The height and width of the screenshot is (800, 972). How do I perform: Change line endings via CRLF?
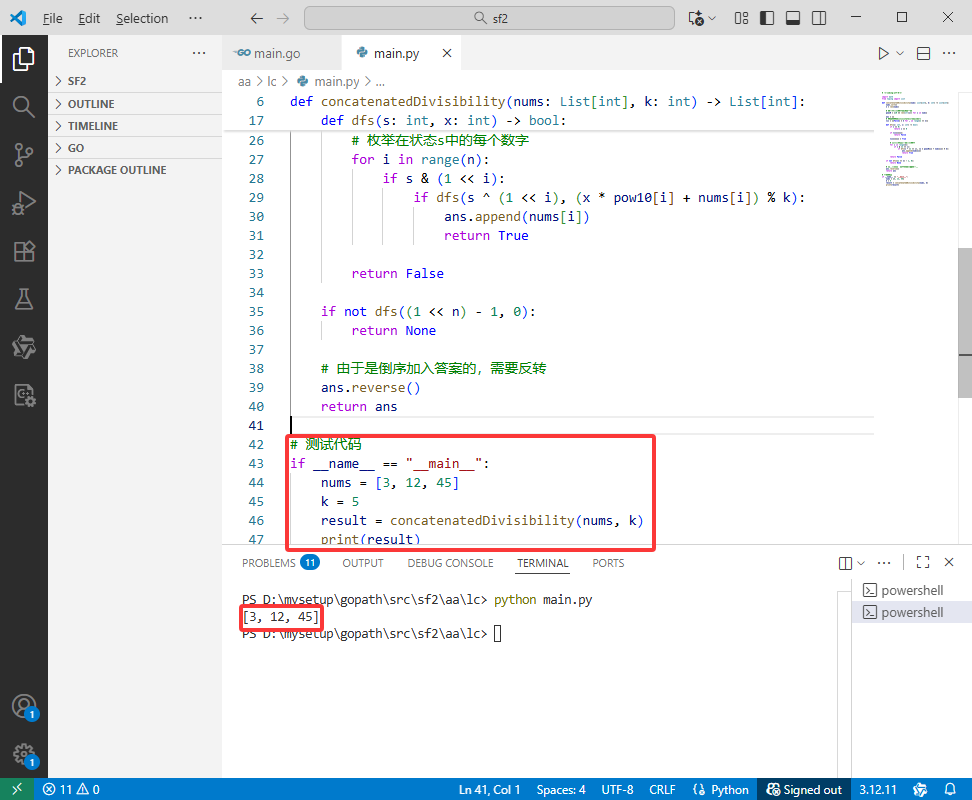click(662, 789)
